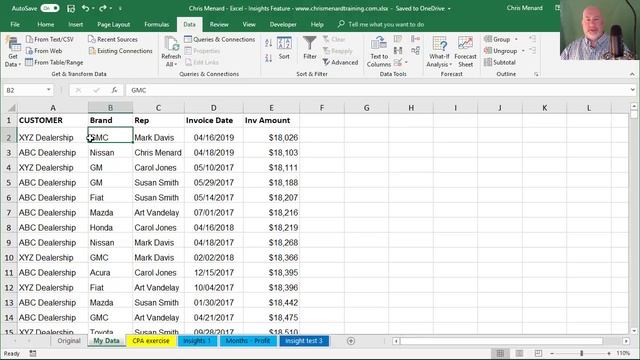Click the Consolidate icon
The image size is (640, 360).
click(416, 39)
